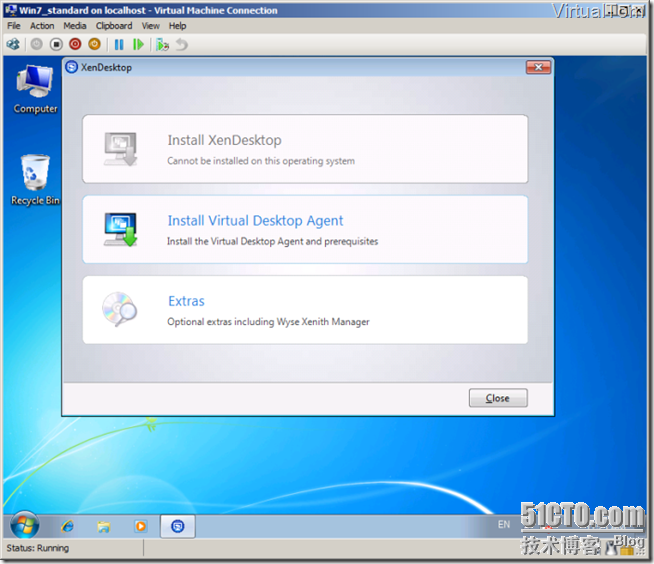Click the Extras heading link
Screen dimensions: 654x564
(x=186, y=301)
